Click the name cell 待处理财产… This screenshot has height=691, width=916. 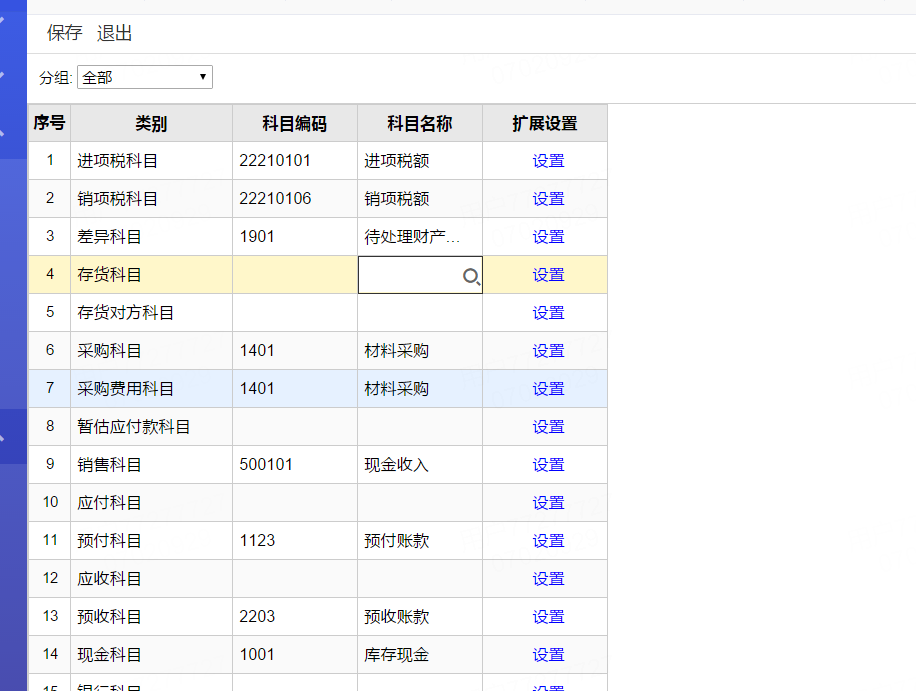420,237
